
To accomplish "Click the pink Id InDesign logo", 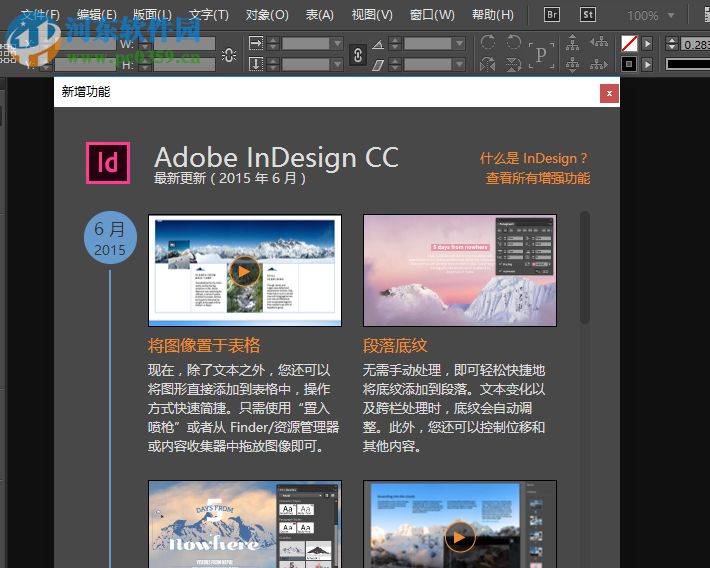I will pyautogui.click(x=108, y=163).
